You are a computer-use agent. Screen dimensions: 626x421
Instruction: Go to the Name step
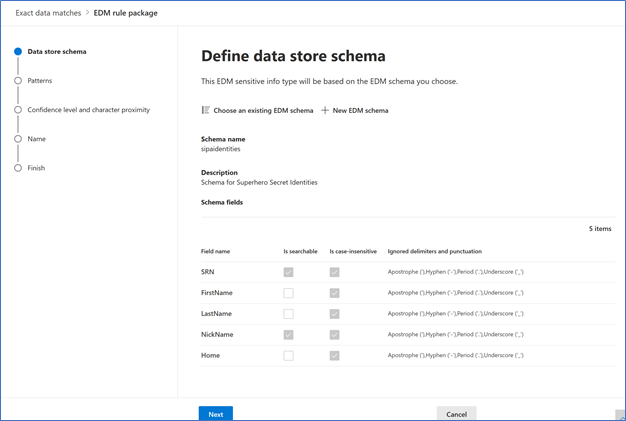click(x=36, y=139)
